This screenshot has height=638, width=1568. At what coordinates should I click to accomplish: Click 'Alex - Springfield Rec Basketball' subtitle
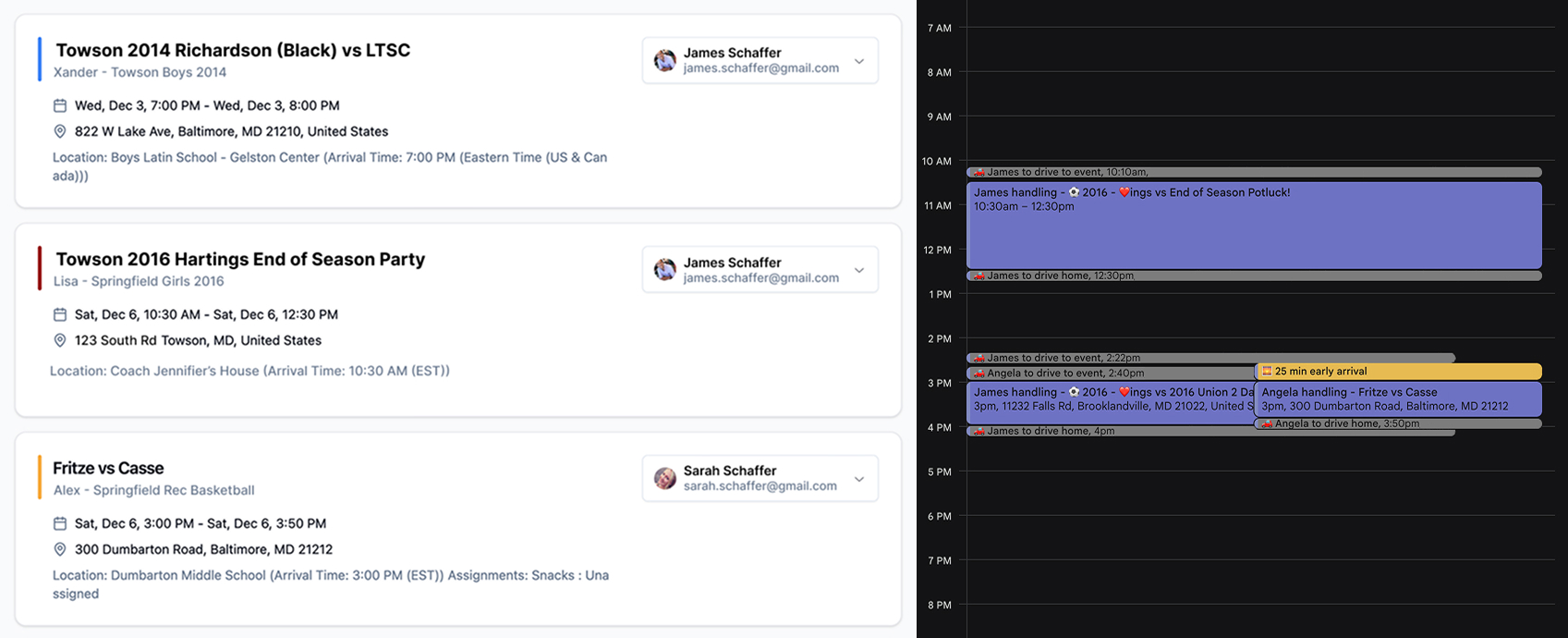pos(153,490)
